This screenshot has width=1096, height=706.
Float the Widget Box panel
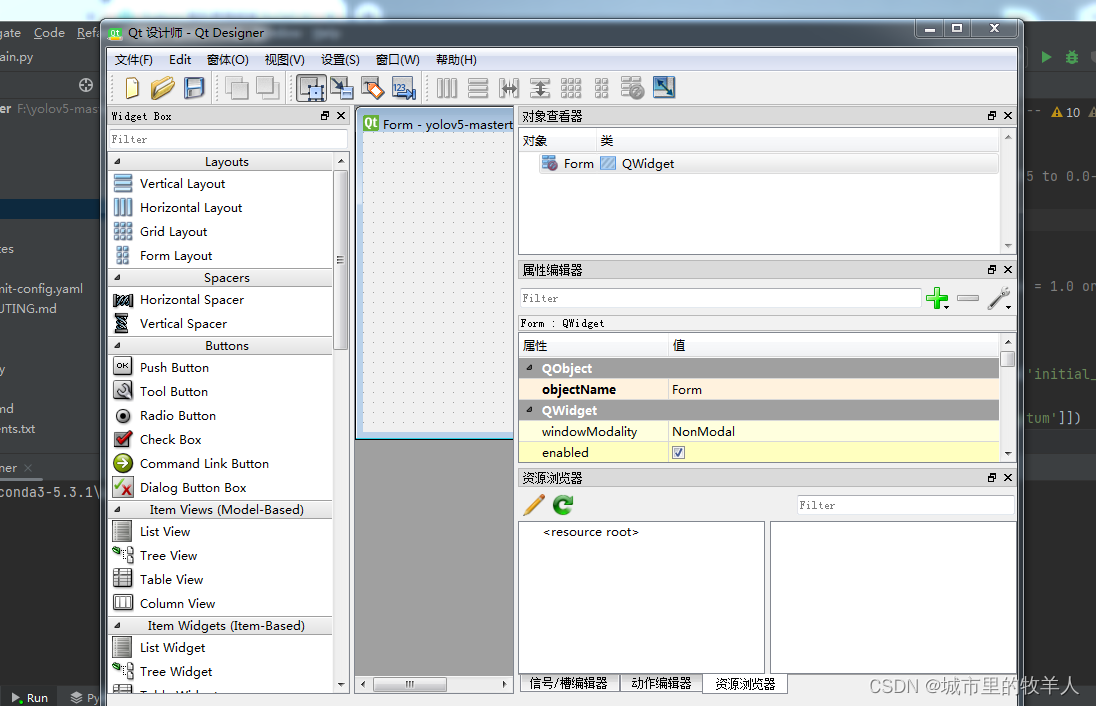[x=325, y=116]
